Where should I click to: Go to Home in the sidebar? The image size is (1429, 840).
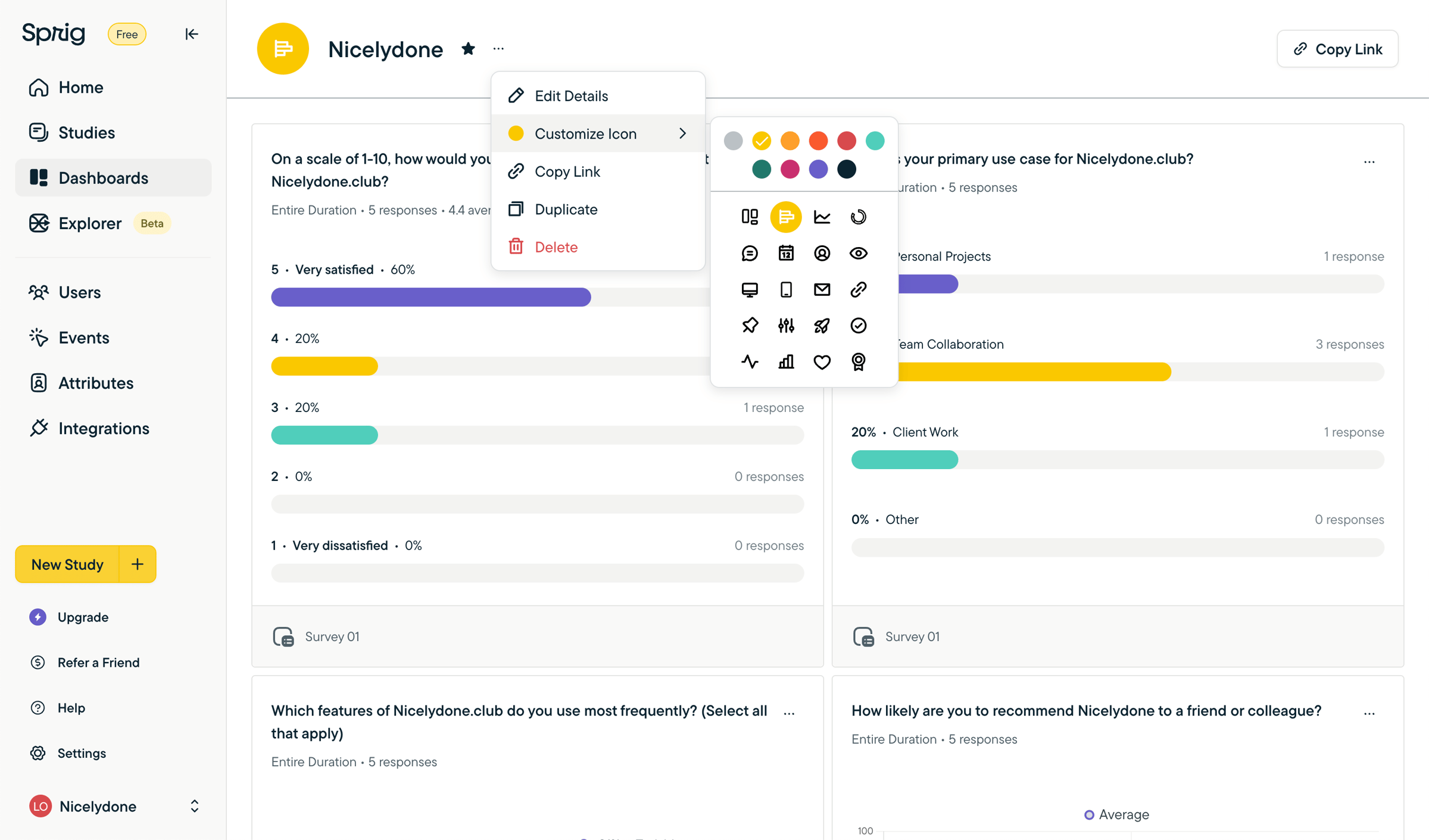click(x=113, y=88)
